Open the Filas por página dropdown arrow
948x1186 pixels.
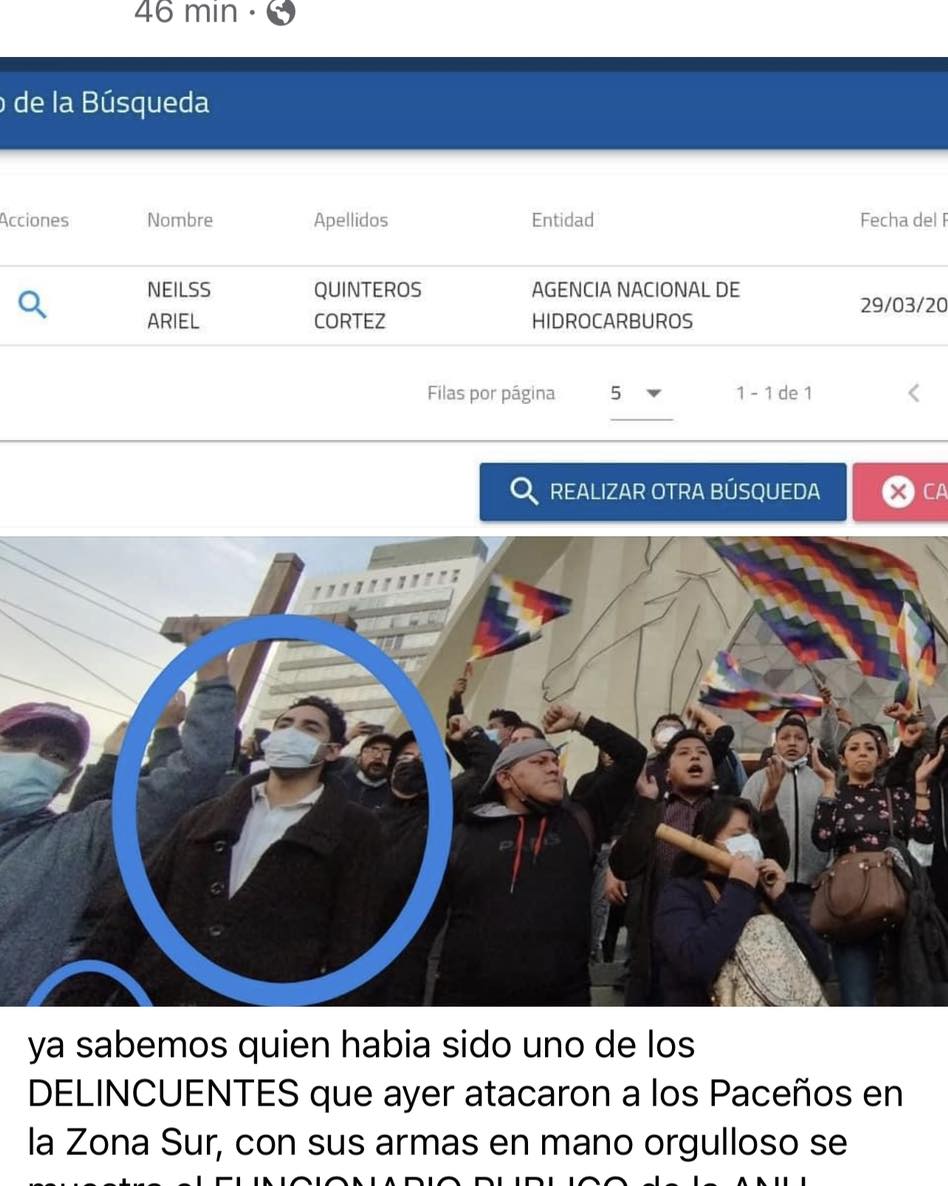(654, 393)
